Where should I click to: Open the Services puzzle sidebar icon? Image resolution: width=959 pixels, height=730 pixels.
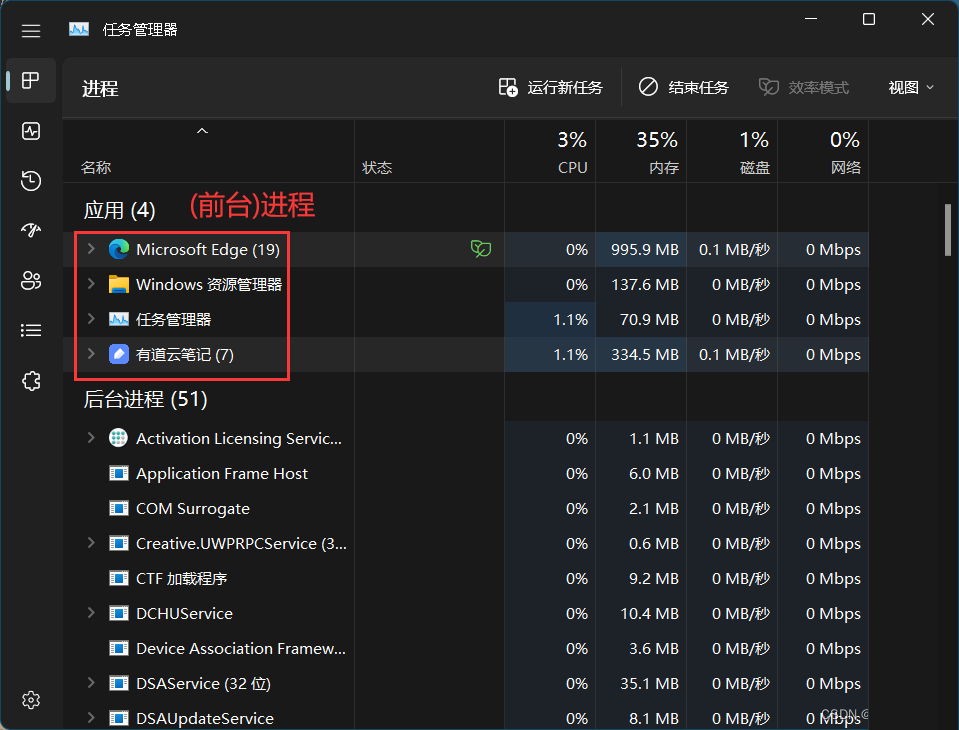point(31,381)
